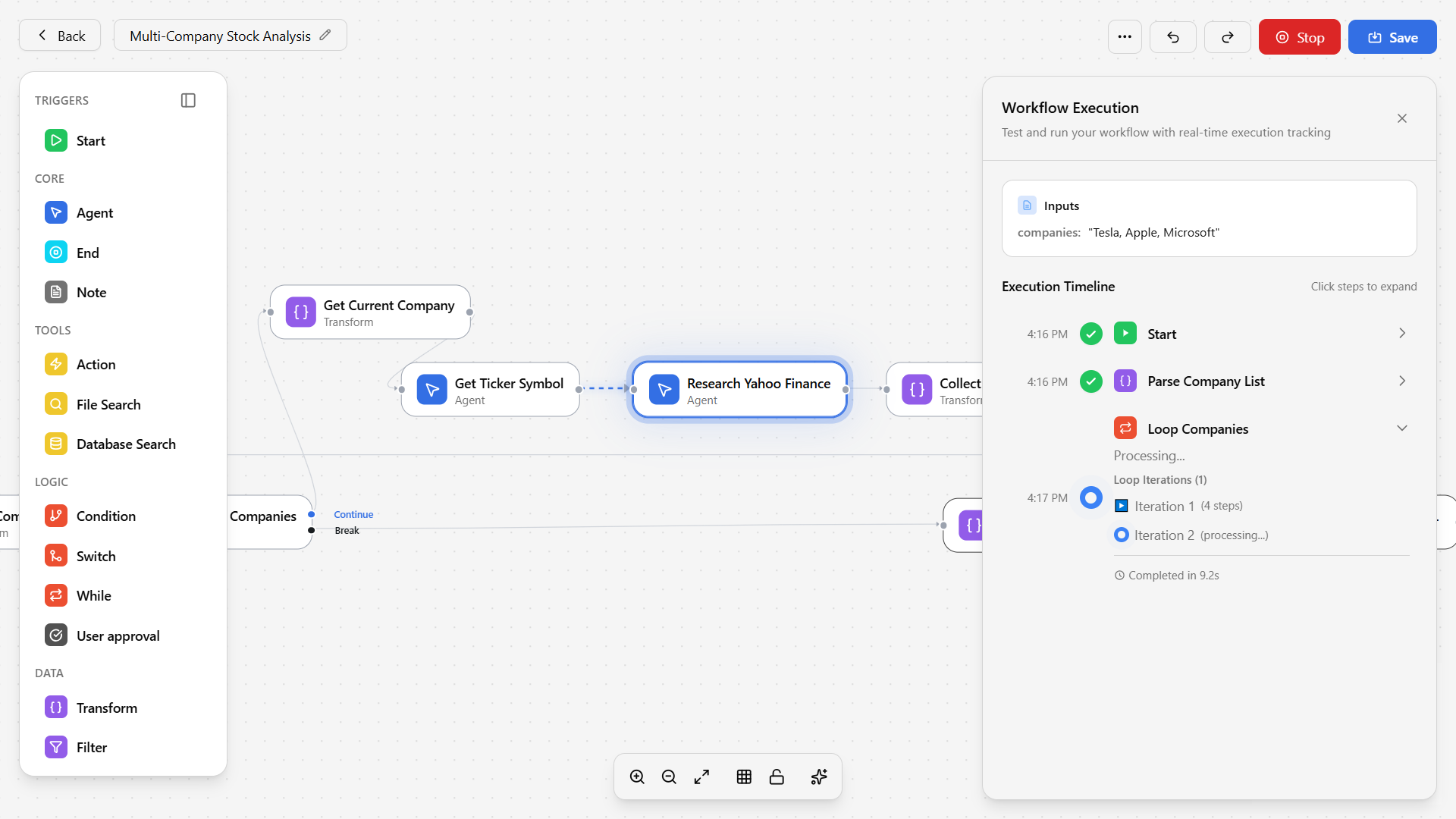Click the redo arrow icon
This screenshot has height=819, width=1456.
pos(1227,37)
